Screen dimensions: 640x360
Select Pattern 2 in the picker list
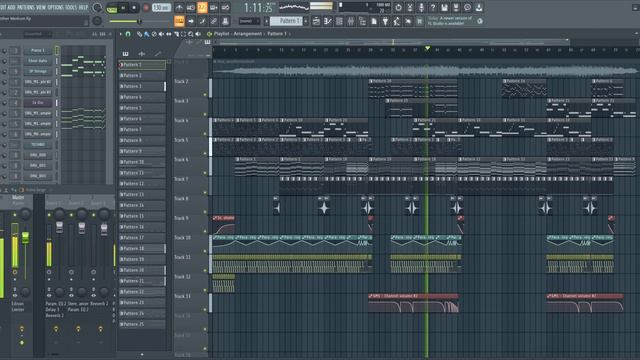(x=142, y=76)
